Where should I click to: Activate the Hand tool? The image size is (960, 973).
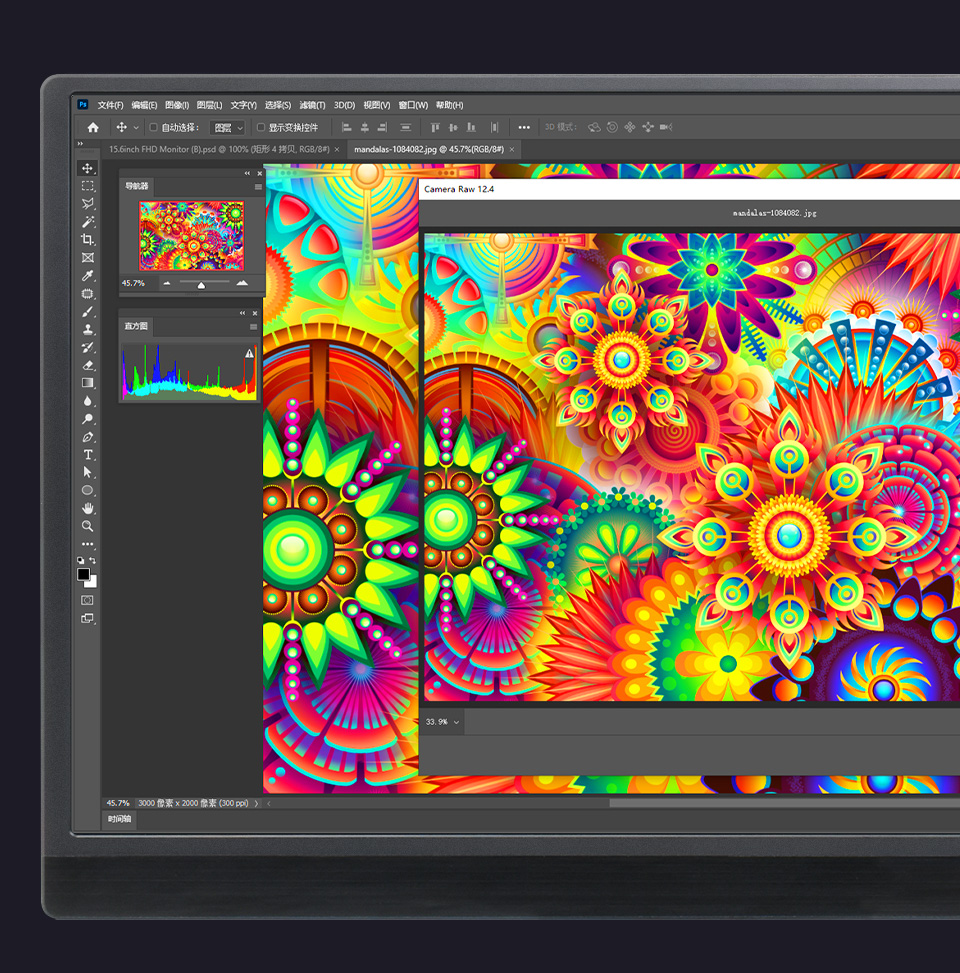pyautogui.click(x=88, y=509)
